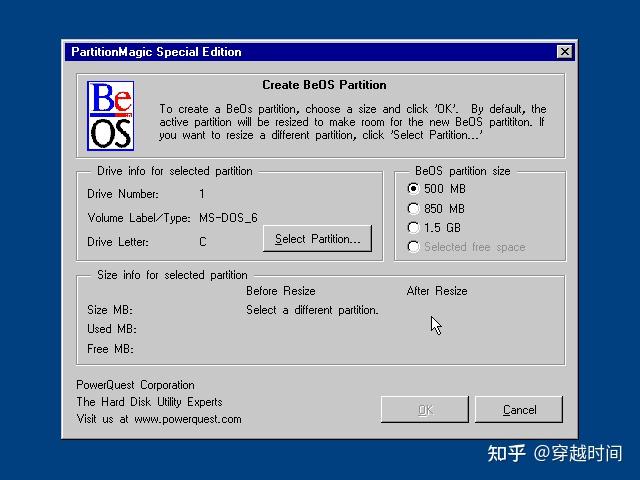640x480 pixels.
Task: Click the 'Volume Label/Type:' label
Action: [x=139, y=218]
